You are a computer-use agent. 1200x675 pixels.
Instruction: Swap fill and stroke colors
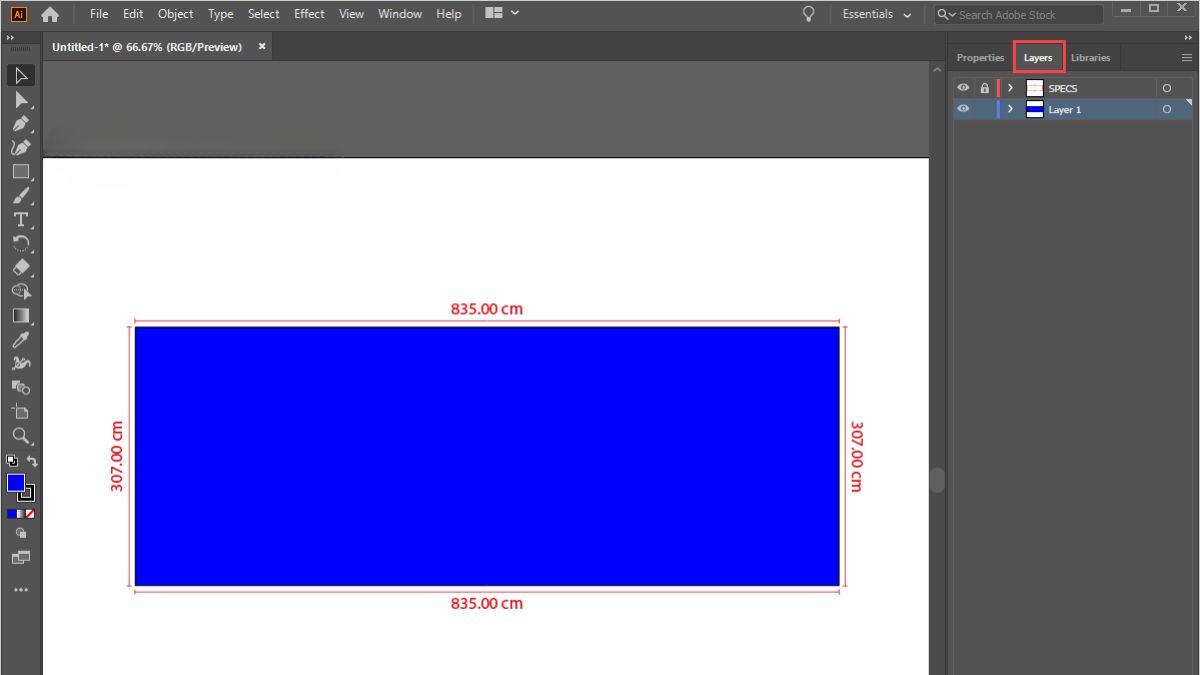coord(32,461)
